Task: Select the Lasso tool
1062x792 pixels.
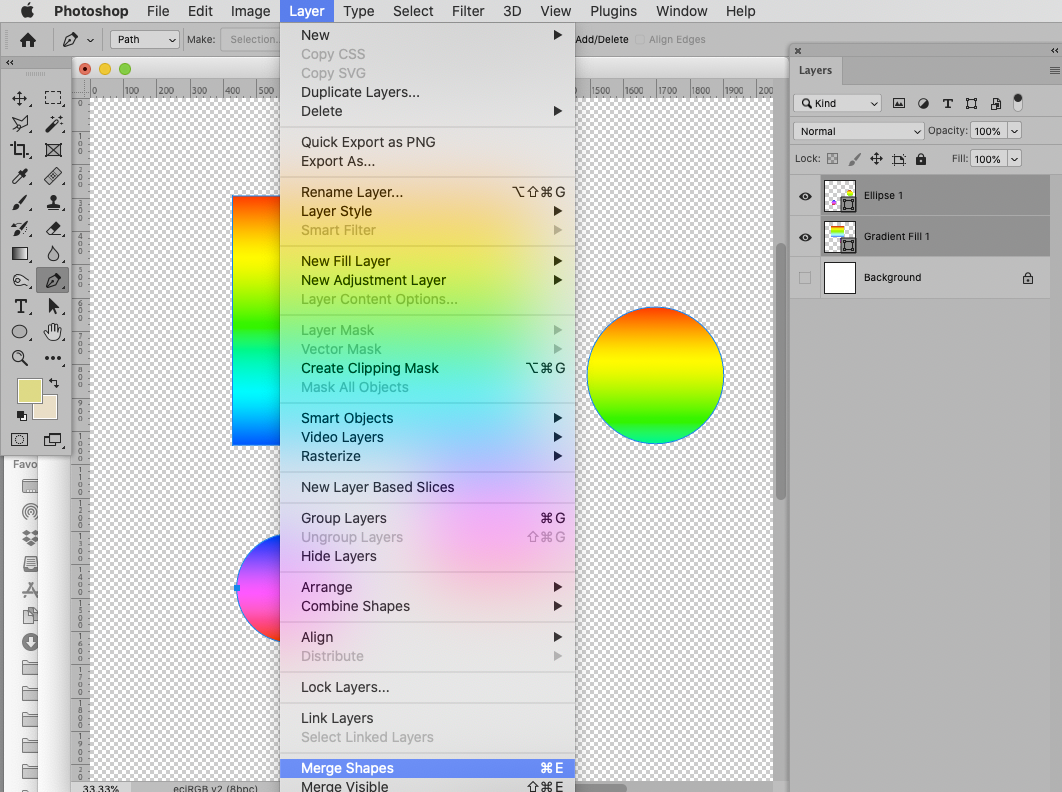Action: click(18, 124)
